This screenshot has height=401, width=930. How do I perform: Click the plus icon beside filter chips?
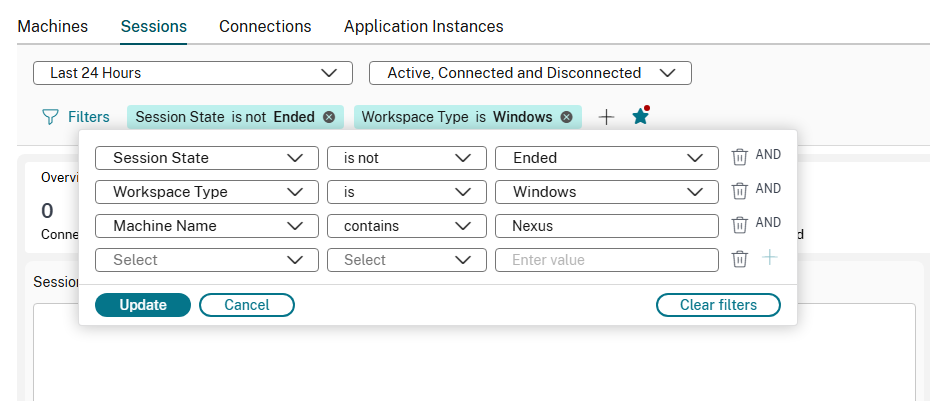point(606,117)
